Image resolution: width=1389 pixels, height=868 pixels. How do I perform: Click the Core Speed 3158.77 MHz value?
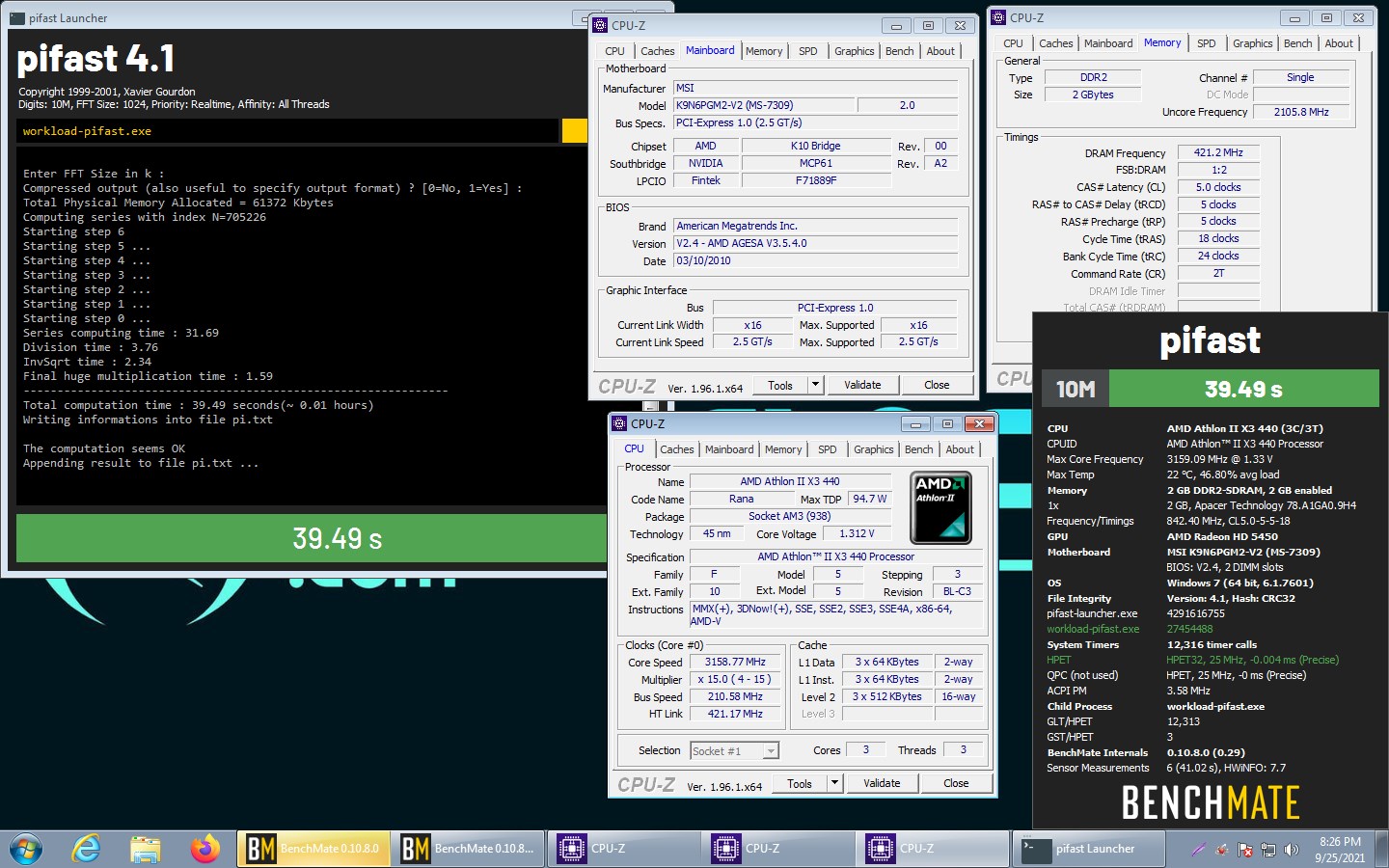[735, 662]
